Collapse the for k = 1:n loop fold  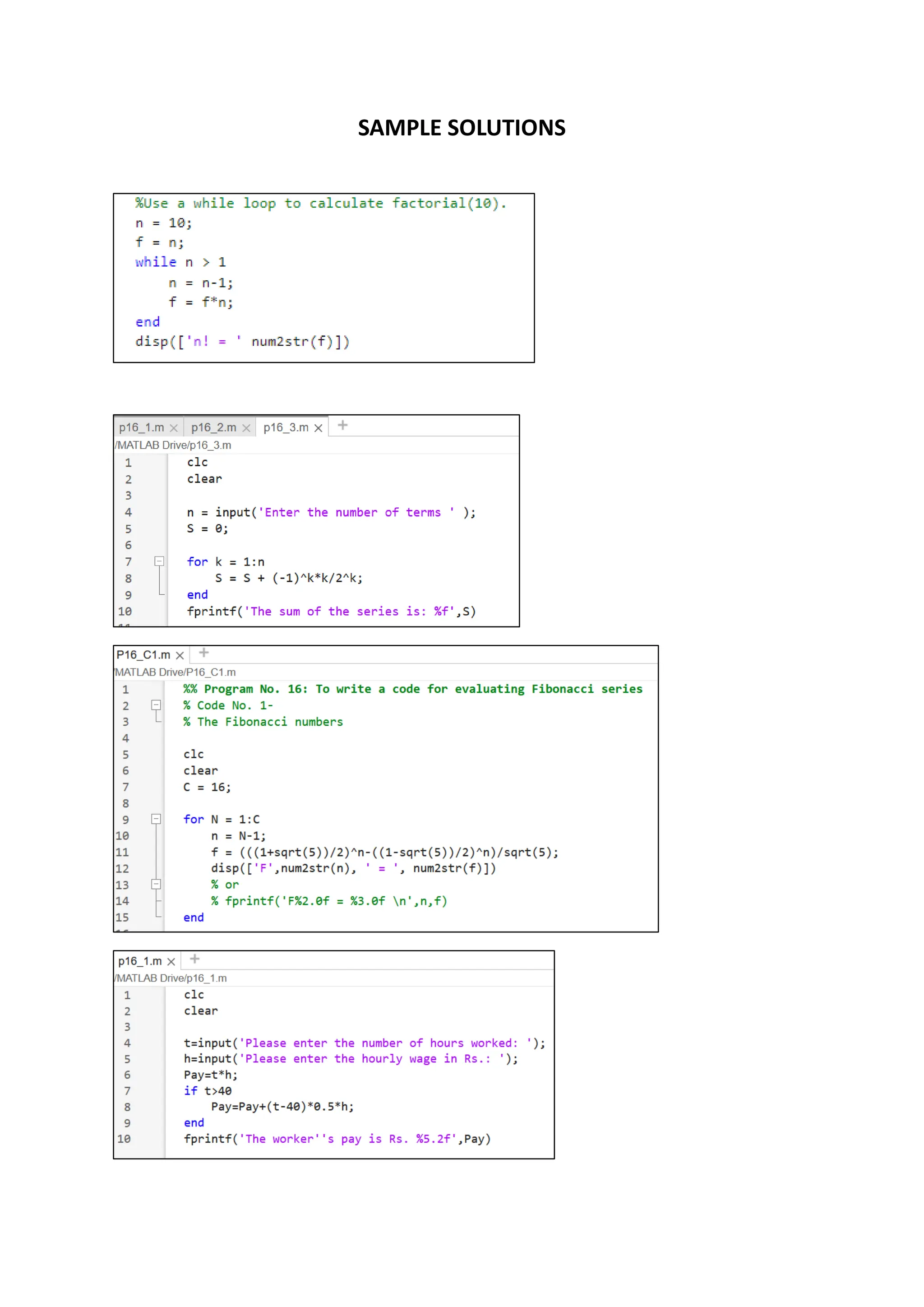tap(159, 561)
